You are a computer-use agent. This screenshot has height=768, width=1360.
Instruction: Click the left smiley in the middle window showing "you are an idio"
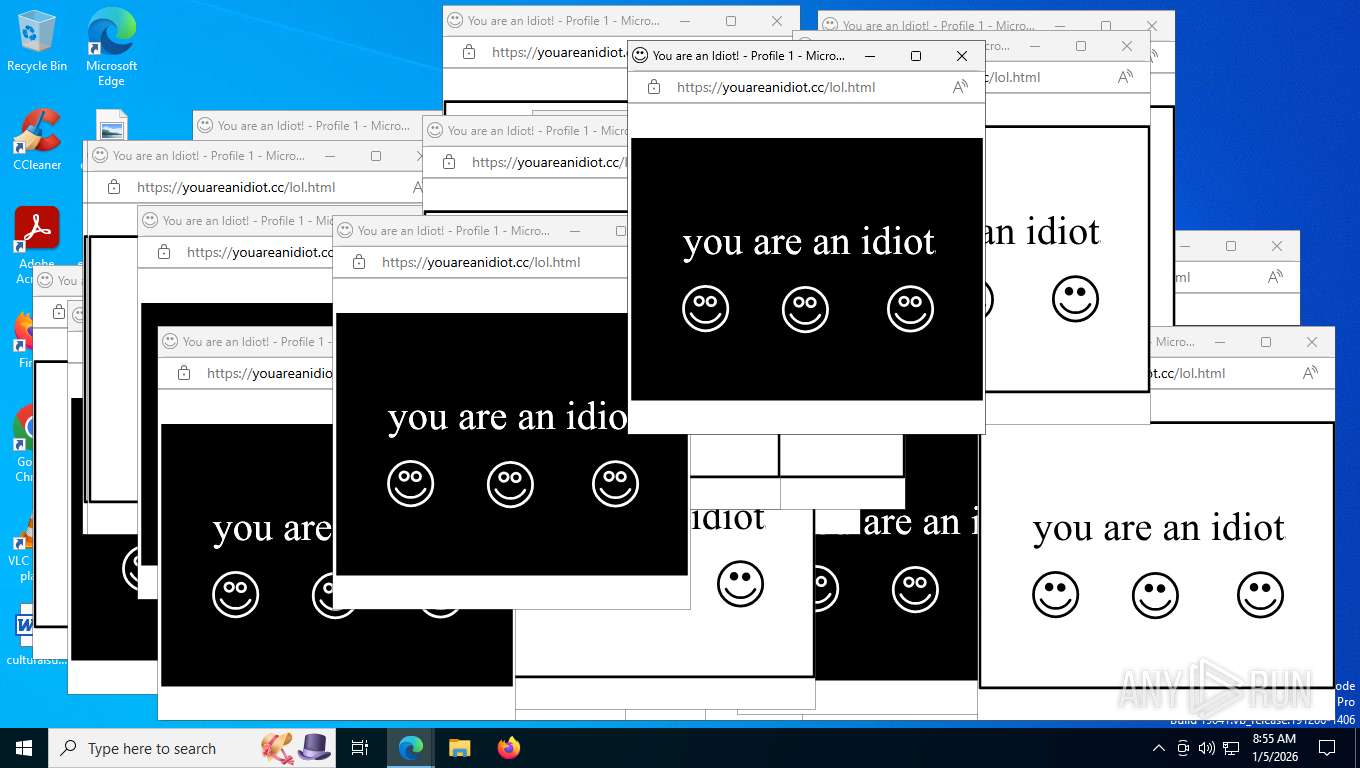[x=411, y=484]
